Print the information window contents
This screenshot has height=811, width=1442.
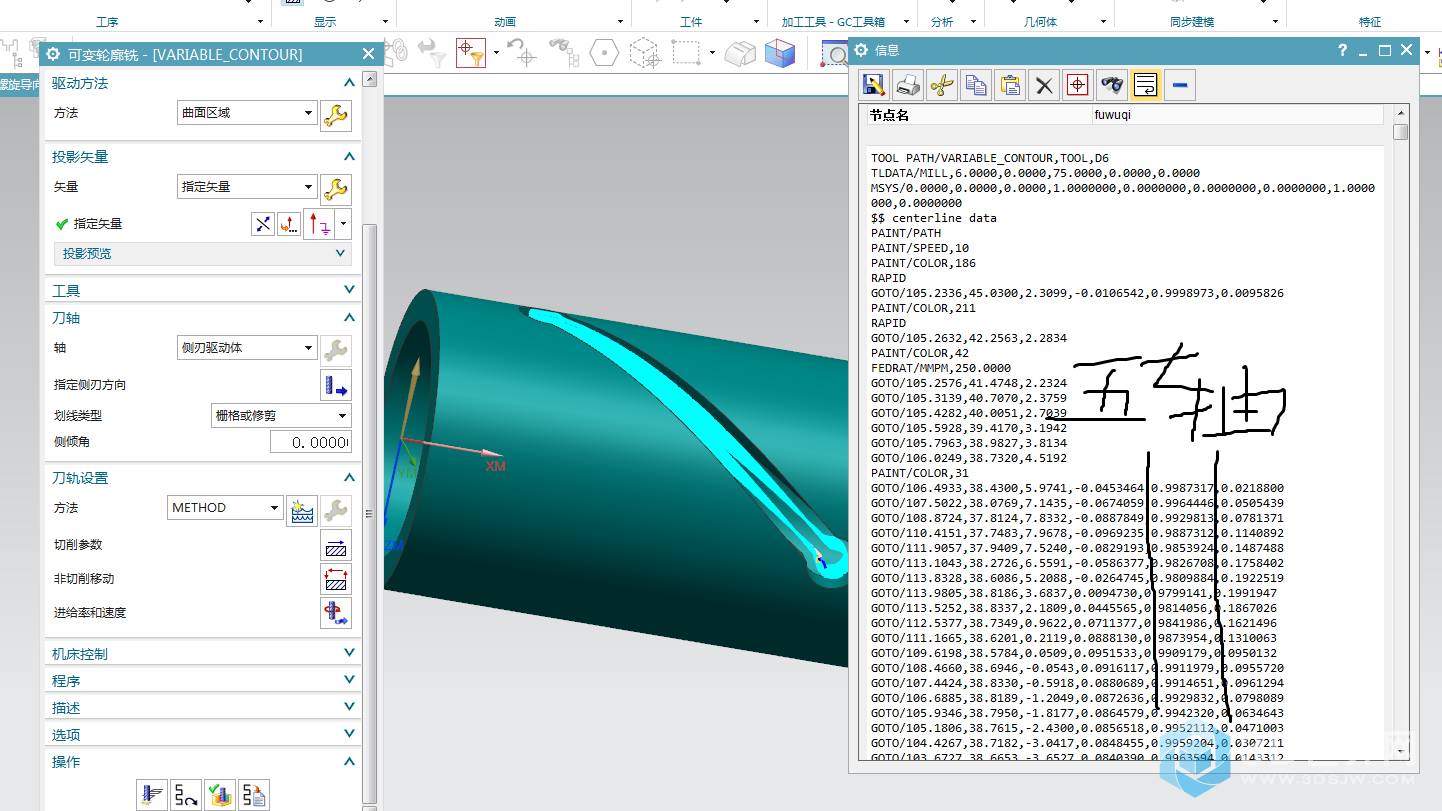[908, 86]
